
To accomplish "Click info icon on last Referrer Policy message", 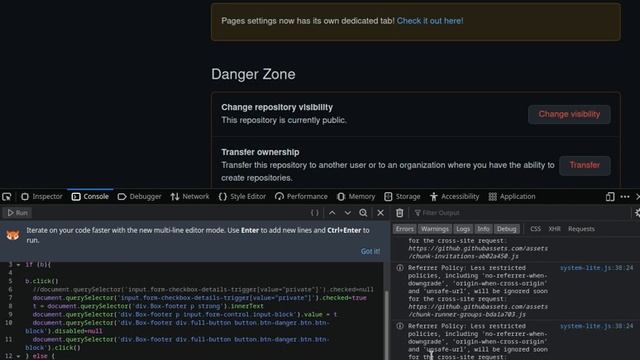I will click(x=400, y=326).
